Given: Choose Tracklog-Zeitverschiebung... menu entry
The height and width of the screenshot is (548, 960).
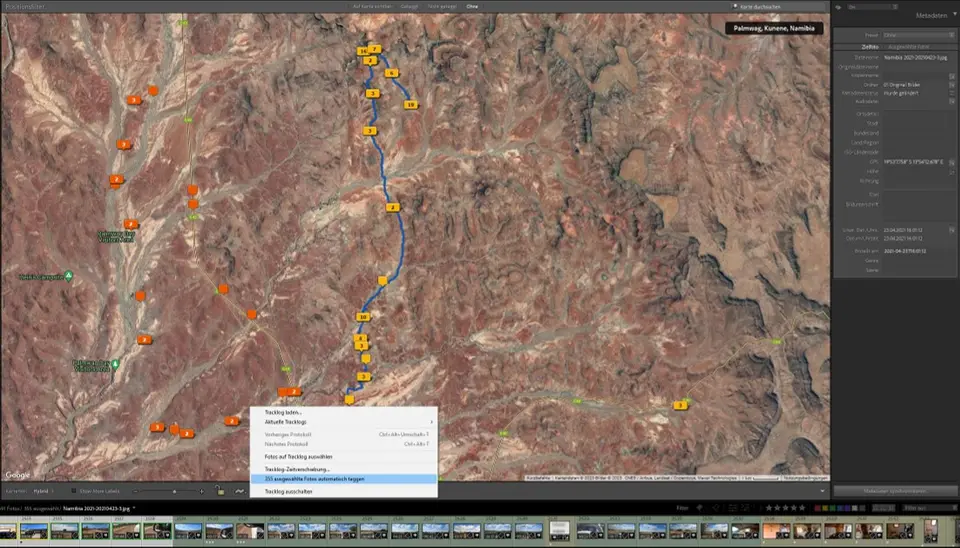Looking at the screenshot, I should 297,469.
